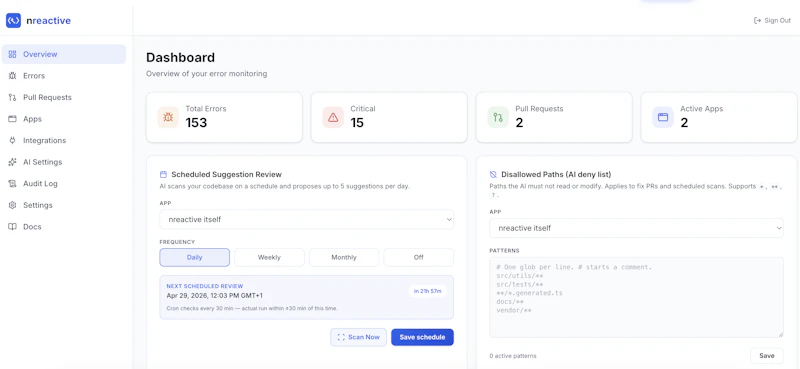Click 'Overview of your error monitoring' subtitle
Image resolution: width=800 pixels, height=369 pixels.
(207, 74)
